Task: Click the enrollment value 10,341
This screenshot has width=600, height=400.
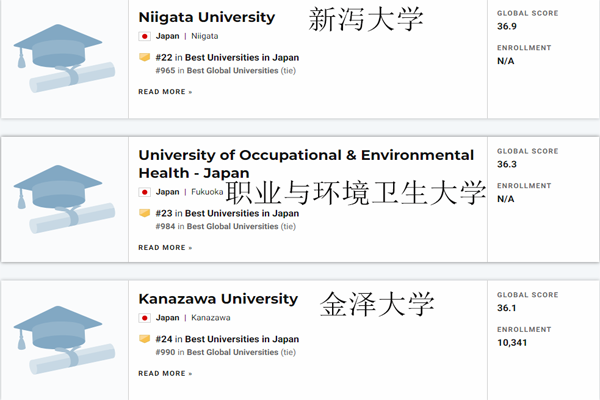Action: pyautogui.click(x=512, y=343)
